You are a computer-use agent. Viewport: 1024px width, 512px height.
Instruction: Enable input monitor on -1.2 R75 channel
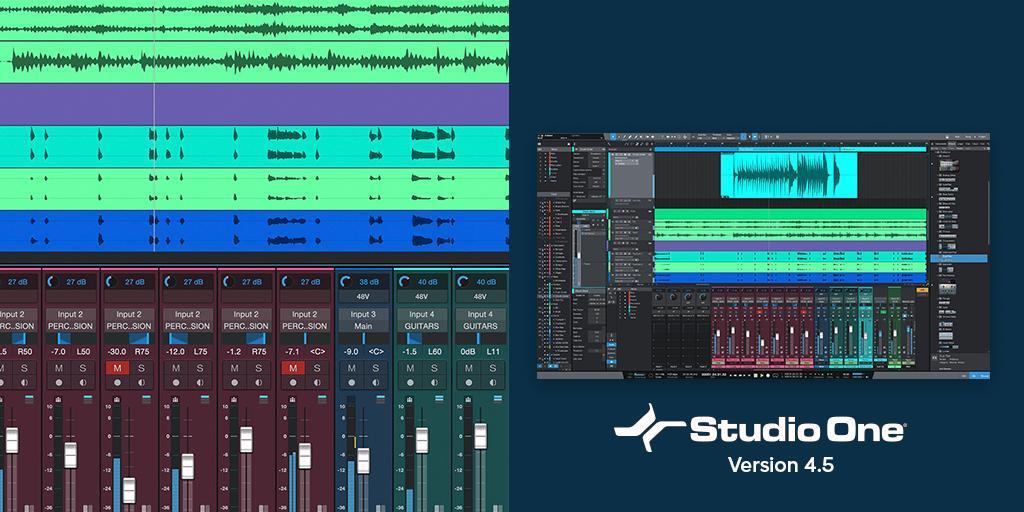[259, 383]
